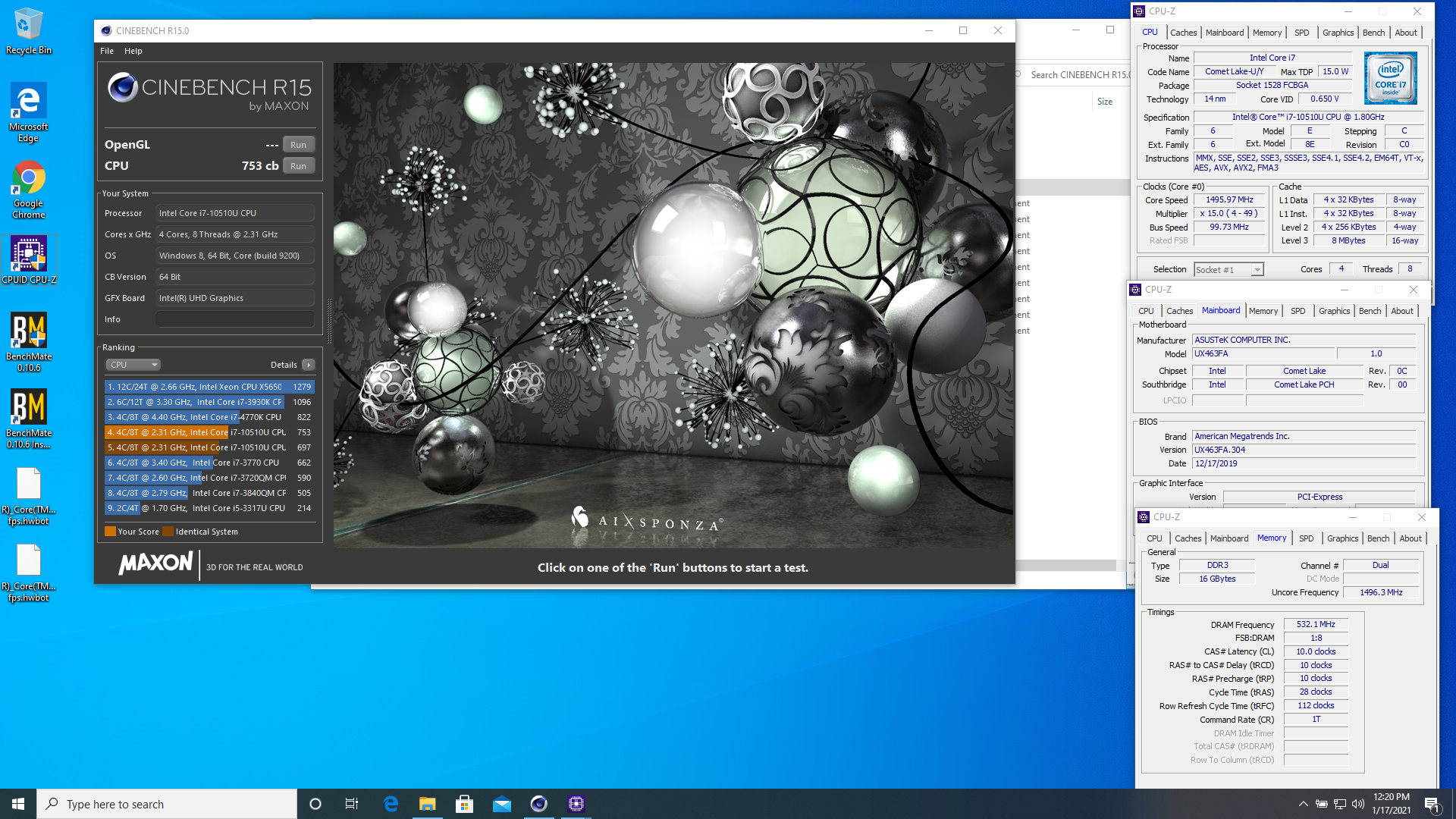The height and width of the screenshot is (819, 1456).
Task: Select ranking row Intel Xeon CPU X5650
Action: click(x=209, y=387)
